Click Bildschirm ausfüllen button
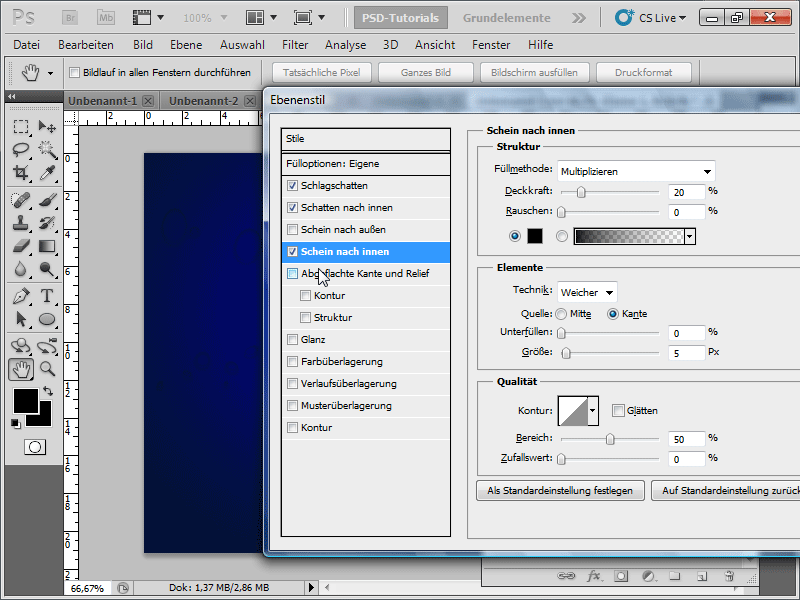Viewport: 800px width, 600px height. tap(534, 72)
